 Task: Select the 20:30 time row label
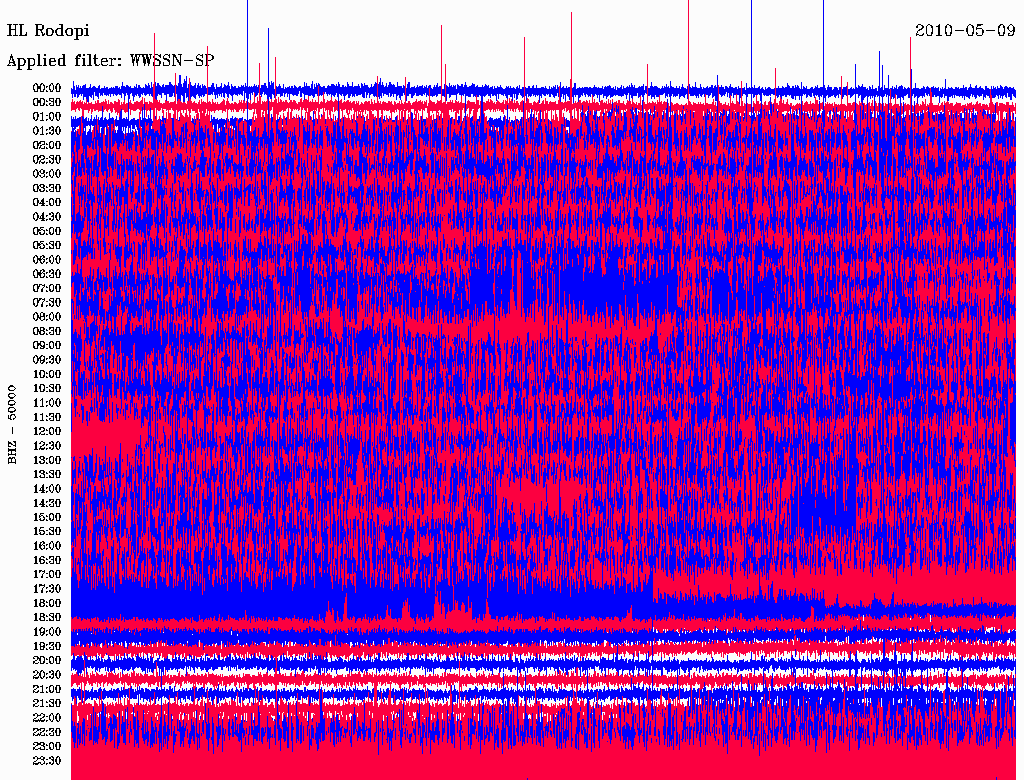pos(47,675)
